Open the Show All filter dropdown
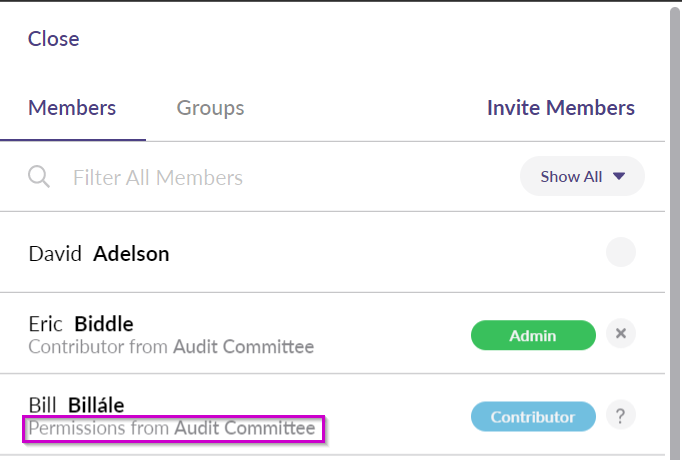 pos(582,176)
